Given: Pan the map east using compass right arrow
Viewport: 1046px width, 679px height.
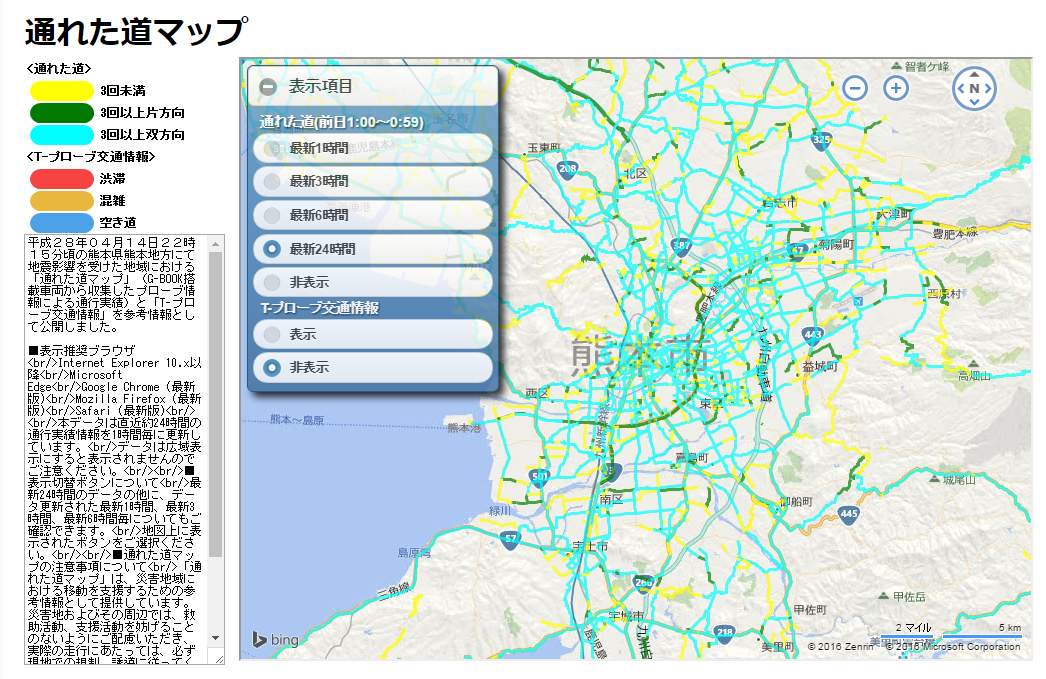Looking at the screenshot, I should [x=990, y=89].
